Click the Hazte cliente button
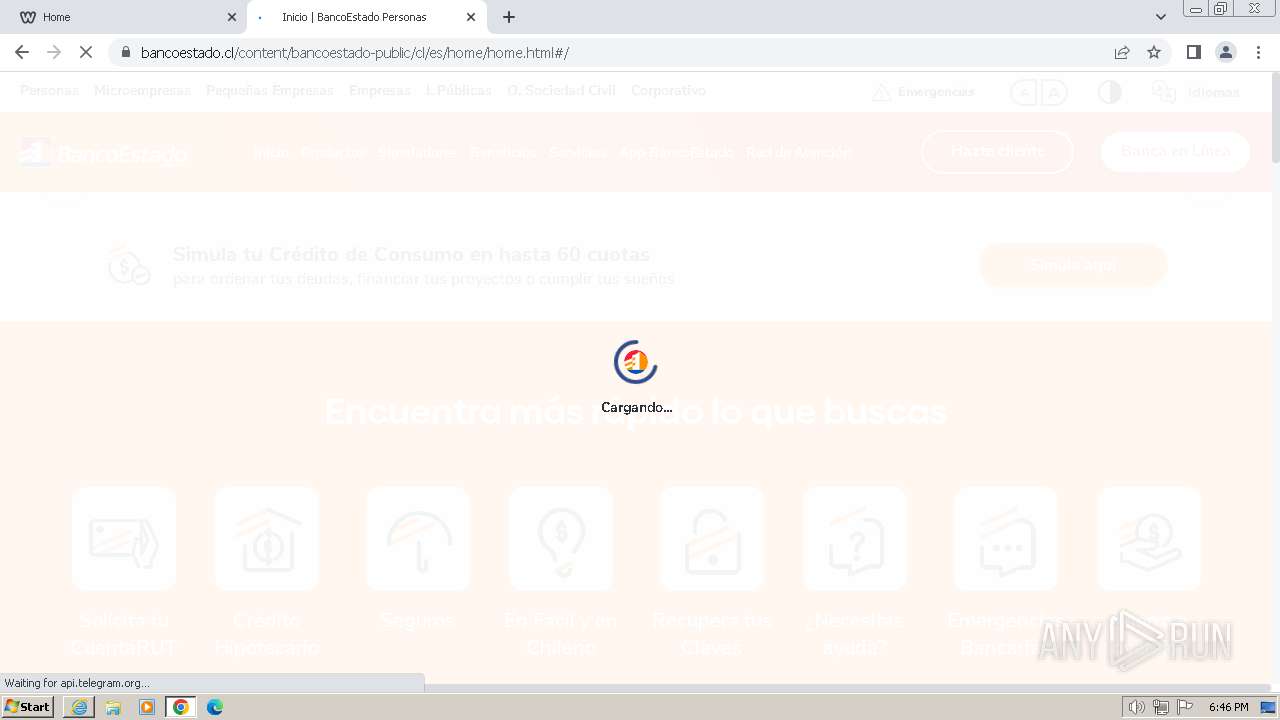This screenshot has height=720, width=1280. 997,152
